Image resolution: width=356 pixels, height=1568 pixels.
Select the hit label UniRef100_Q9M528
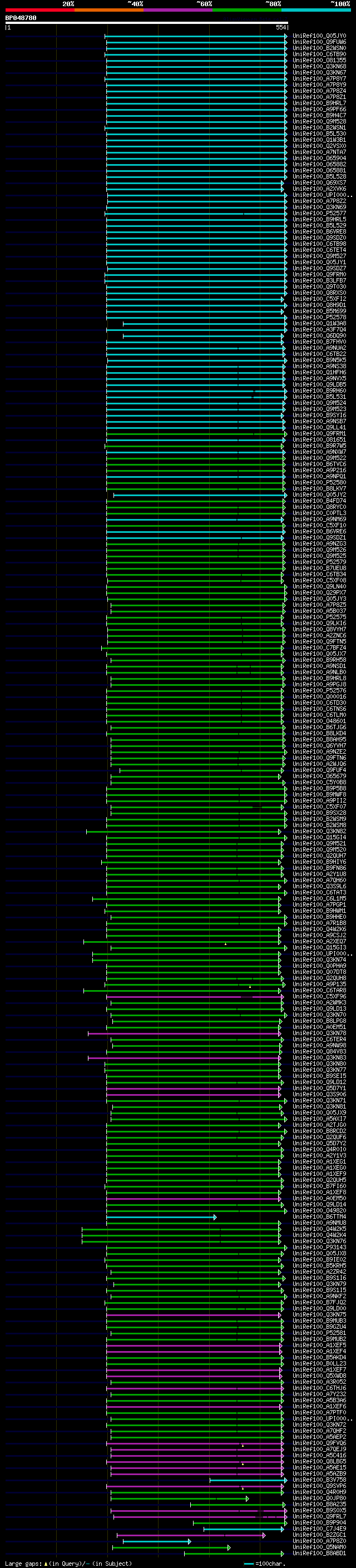pos(319,122)
